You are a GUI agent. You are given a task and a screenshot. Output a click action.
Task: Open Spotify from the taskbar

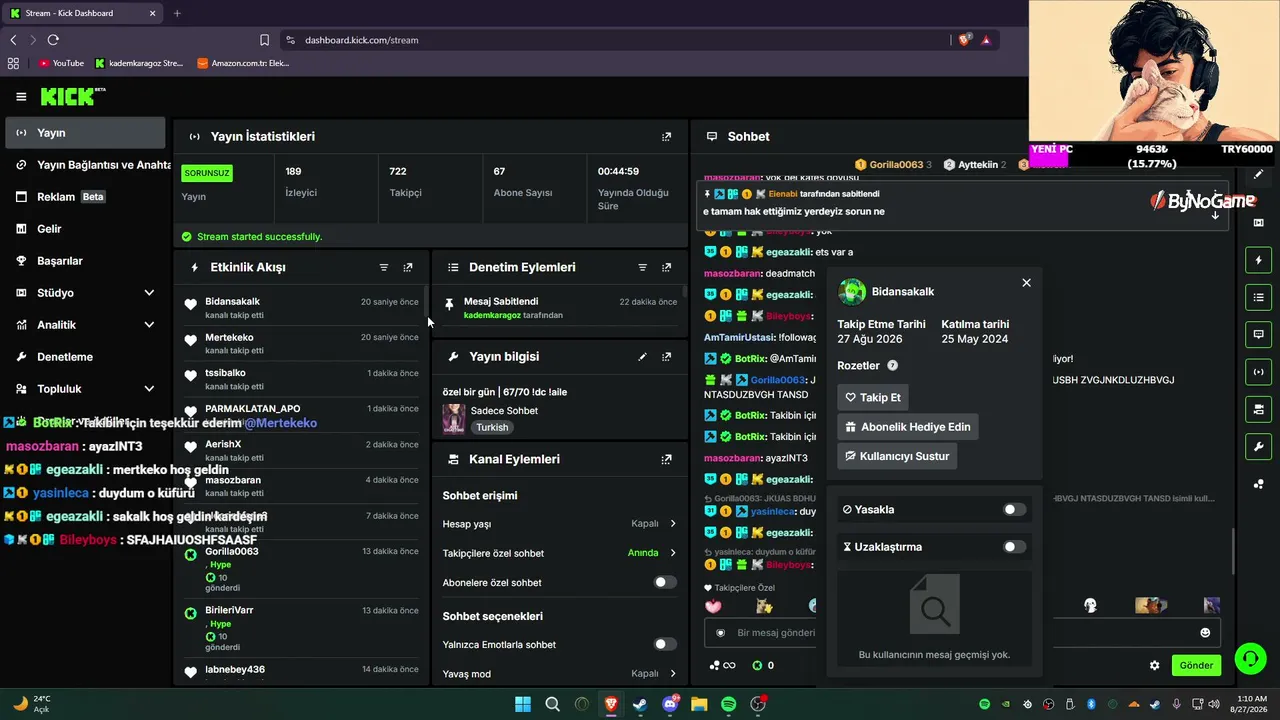(x=729, y=705)
